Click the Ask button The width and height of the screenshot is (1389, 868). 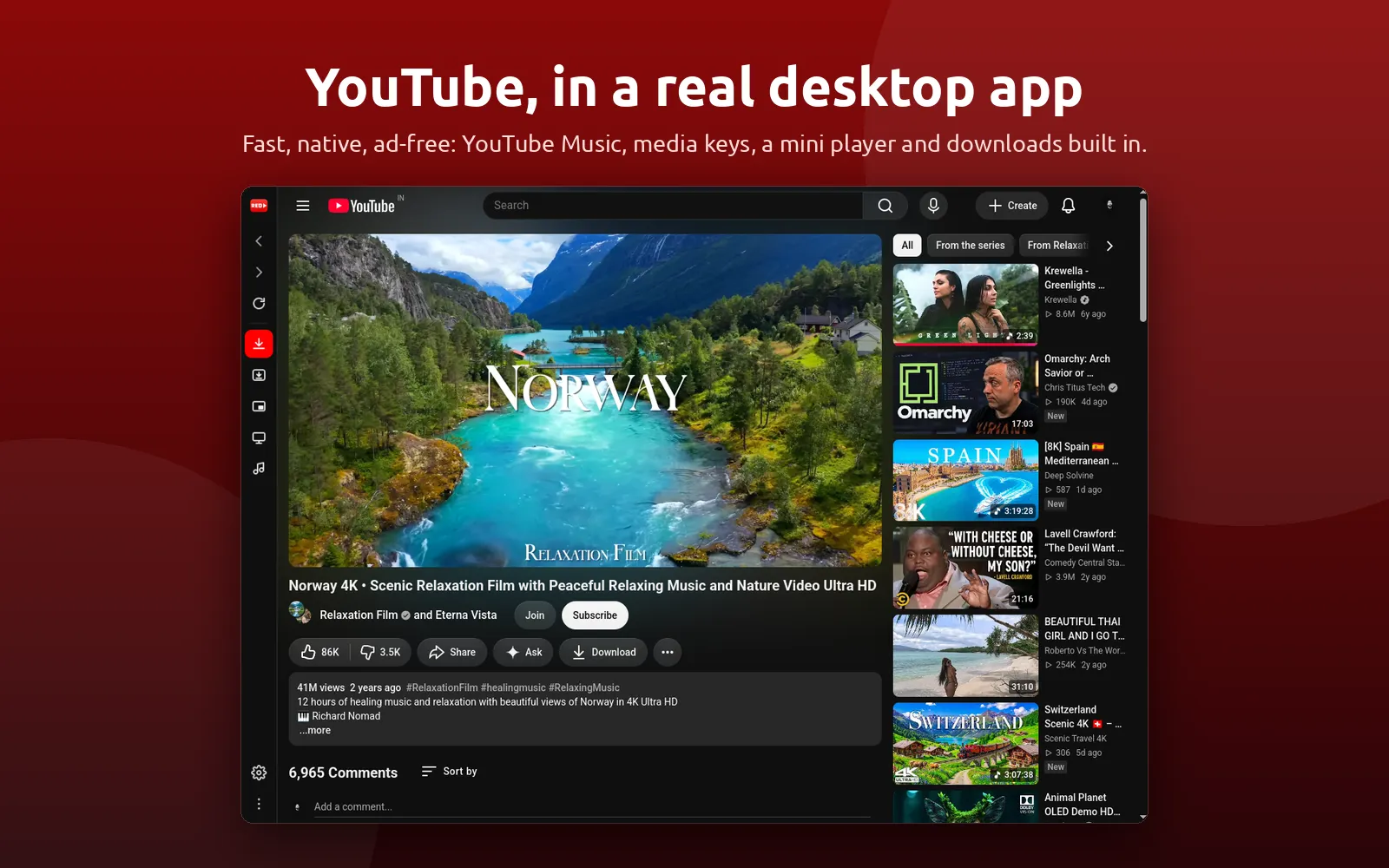pyautogui.click(x=524, y=652)
